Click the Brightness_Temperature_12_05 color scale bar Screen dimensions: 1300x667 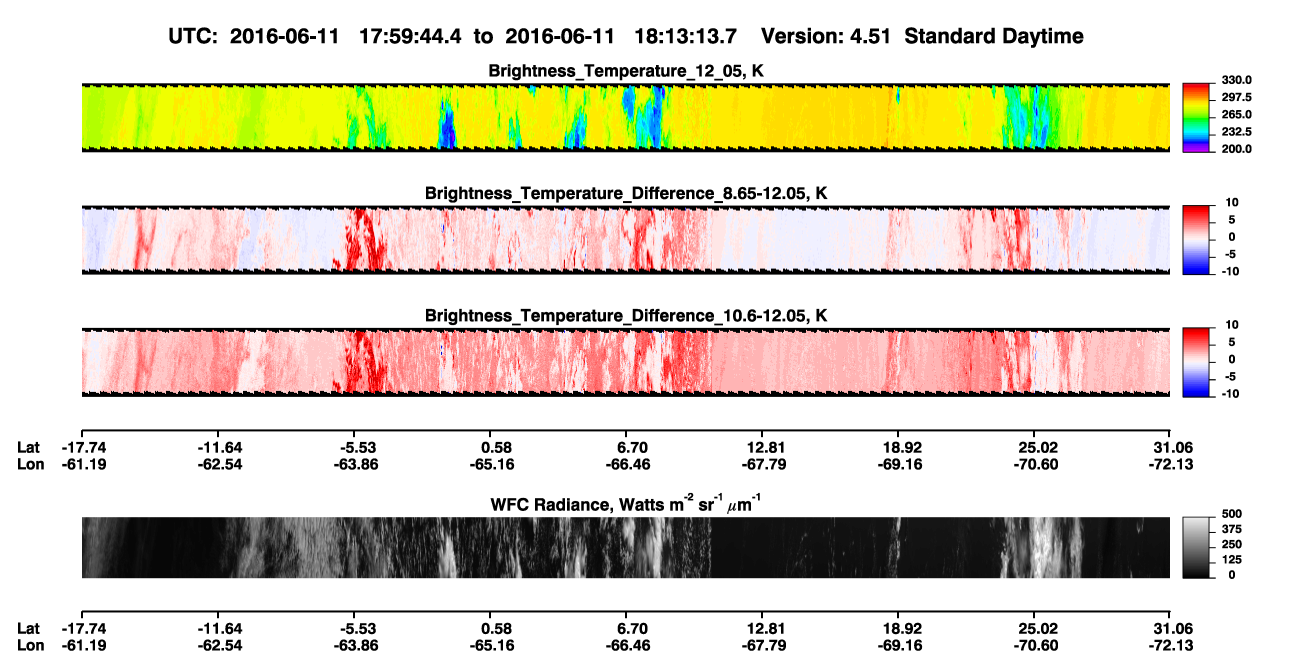tap(1194, 117)
